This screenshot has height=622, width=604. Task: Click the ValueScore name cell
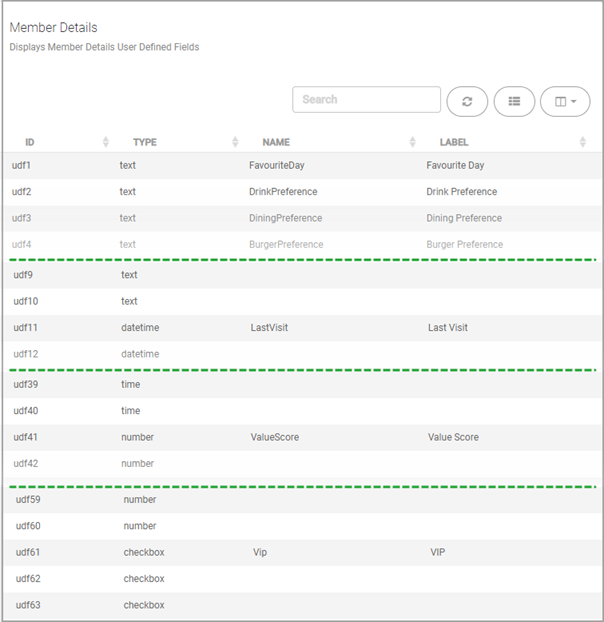pos(275,438)
